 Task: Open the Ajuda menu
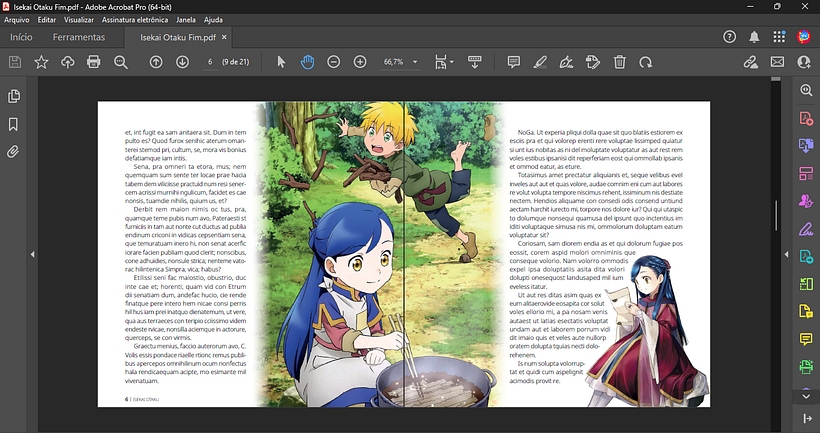click(x=213, y=20)
